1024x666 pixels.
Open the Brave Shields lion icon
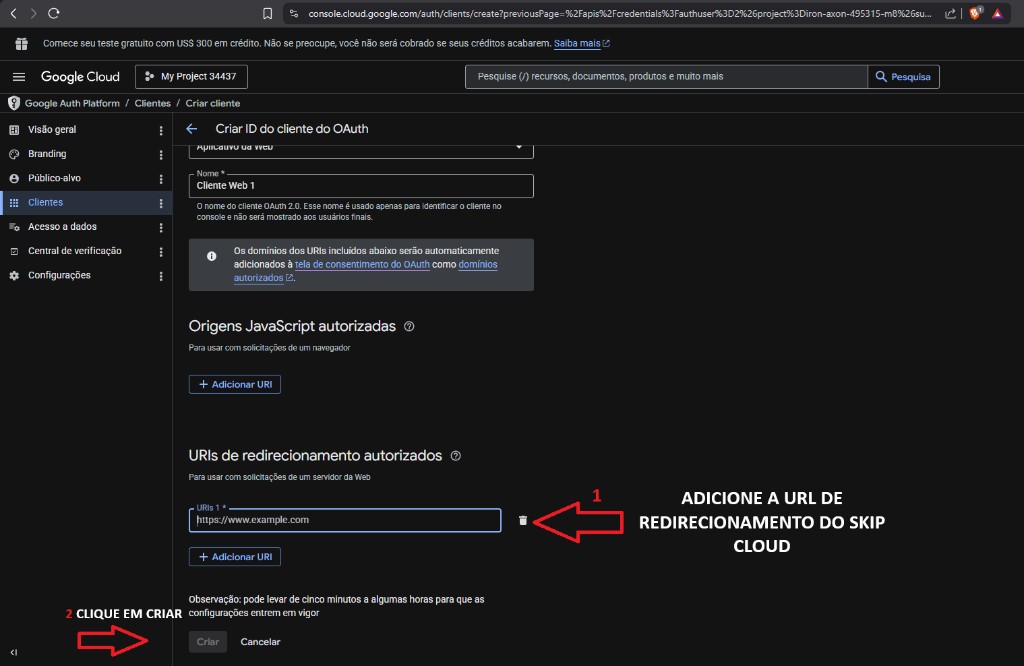[975, 13]
